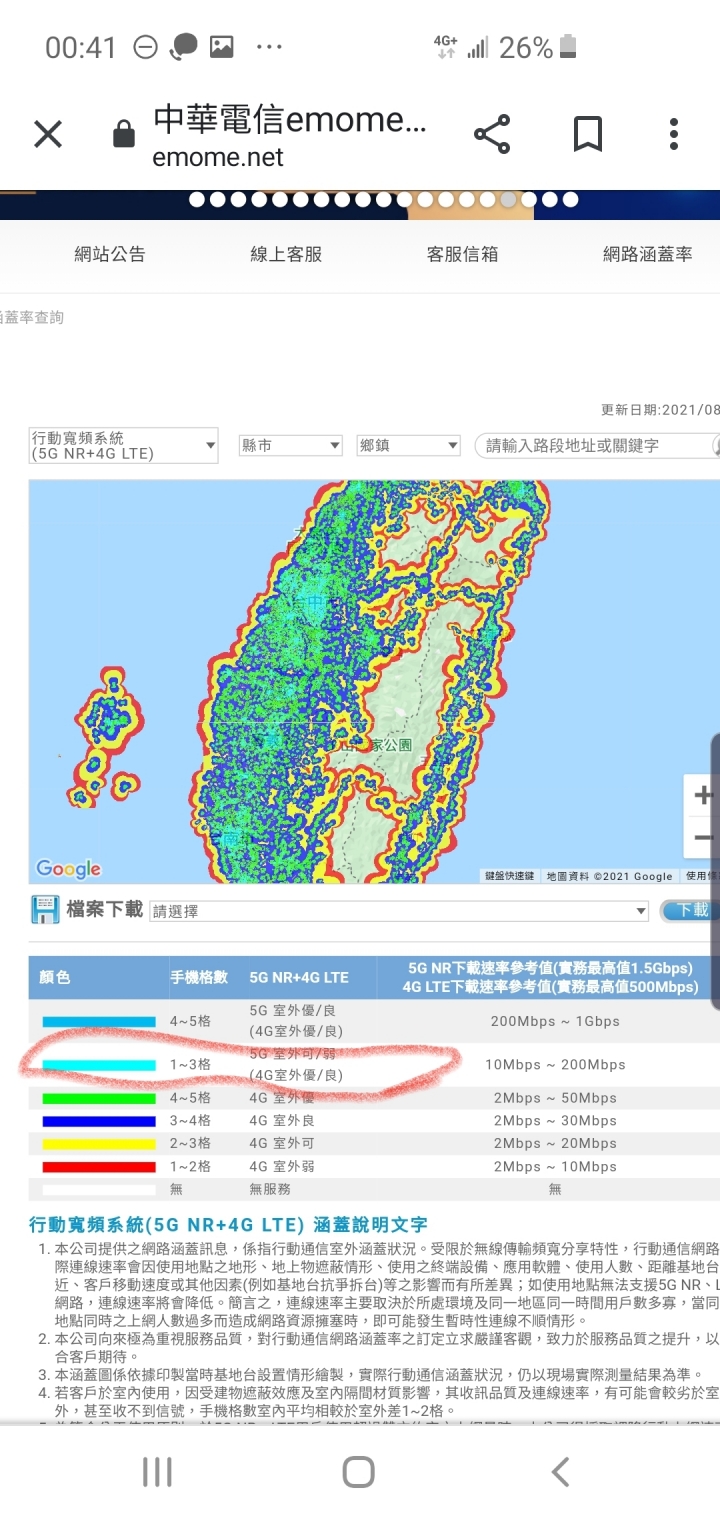Viewport: 720px width, 1520px height.
Task: Zoom in on map with plus button
Action: coord(703,796)
